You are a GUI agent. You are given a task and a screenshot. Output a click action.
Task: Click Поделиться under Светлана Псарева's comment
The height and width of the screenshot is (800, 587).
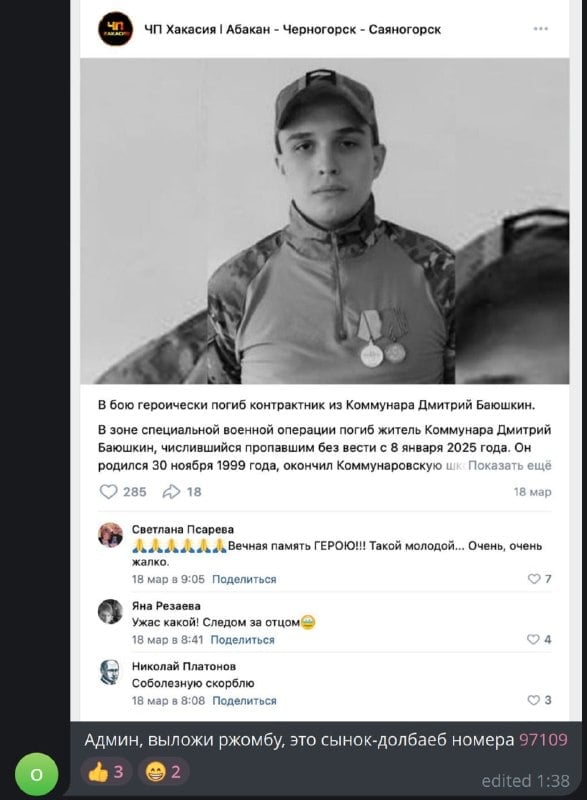(x=244, y=579)
